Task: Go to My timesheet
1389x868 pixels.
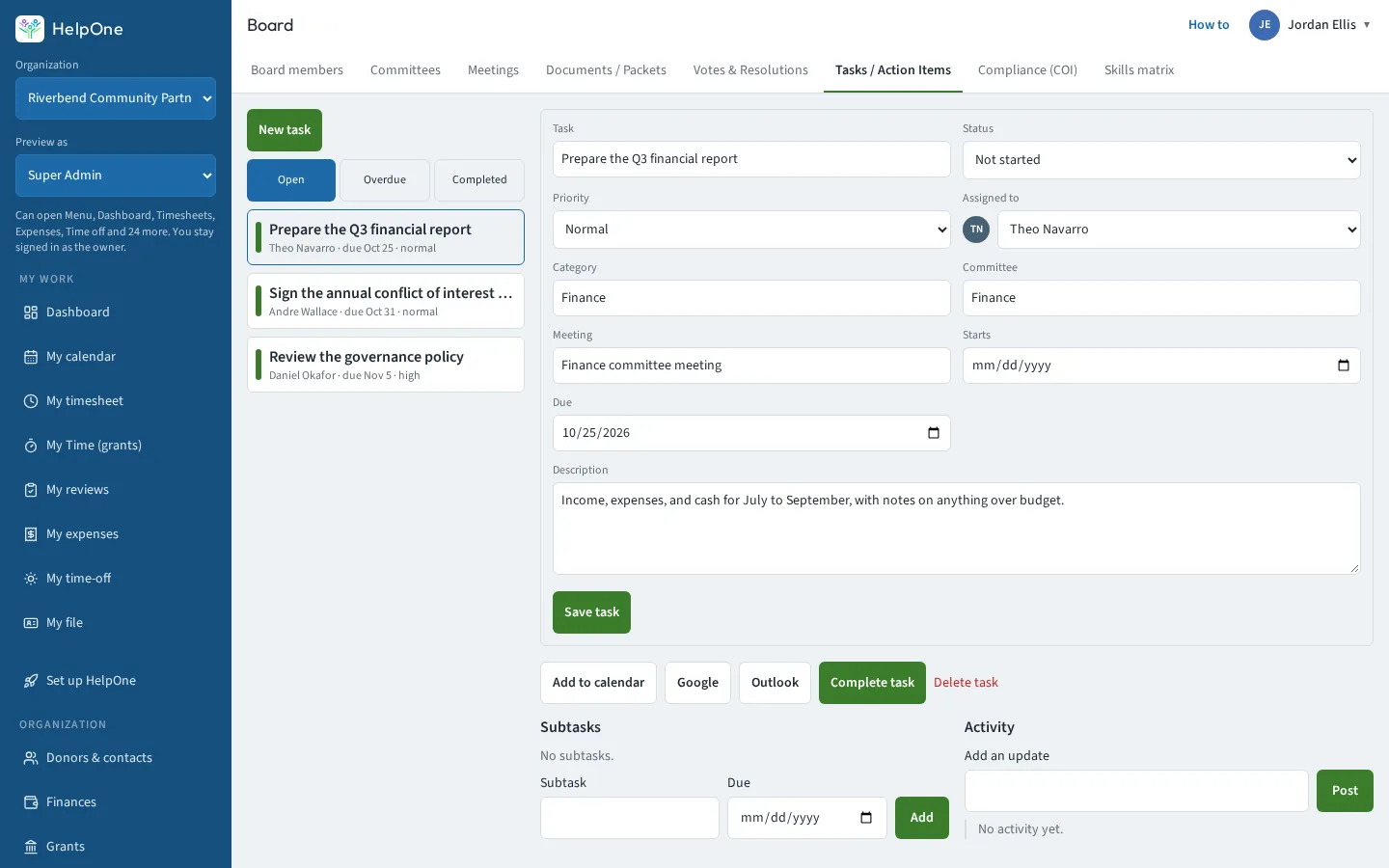Action: (x=116, y=401)
